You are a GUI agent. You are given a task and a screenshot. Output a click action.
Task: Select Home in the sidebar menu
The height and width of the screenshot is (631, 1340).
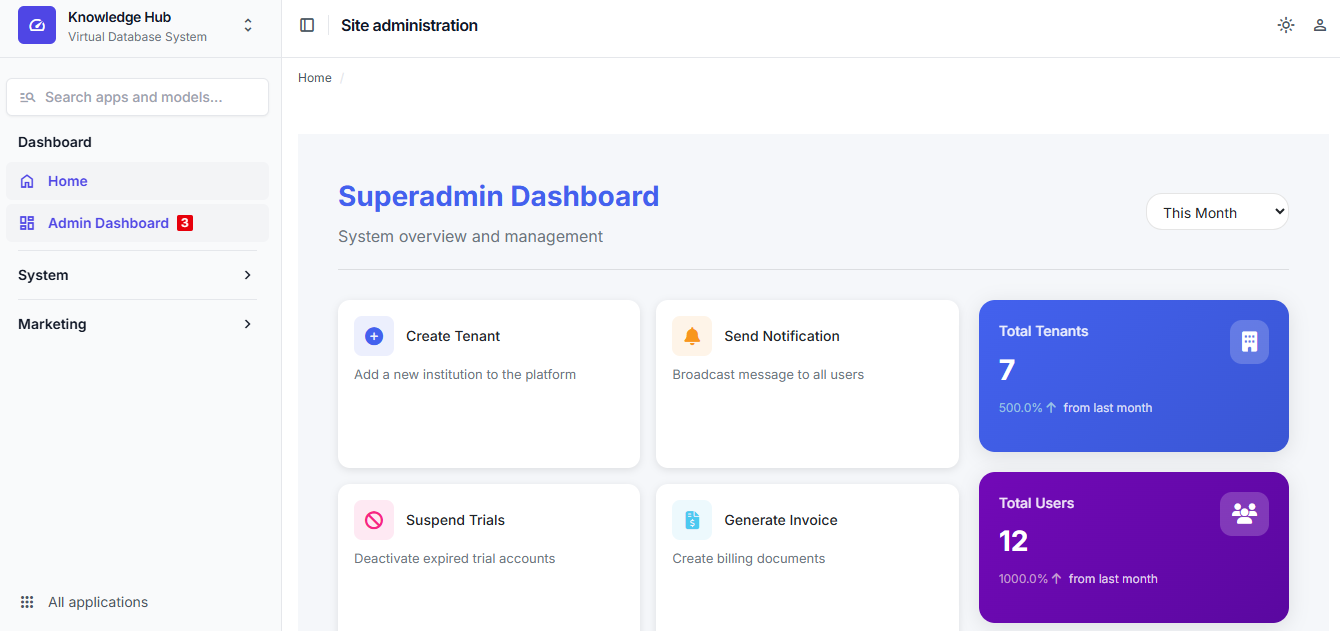point(68,181)
